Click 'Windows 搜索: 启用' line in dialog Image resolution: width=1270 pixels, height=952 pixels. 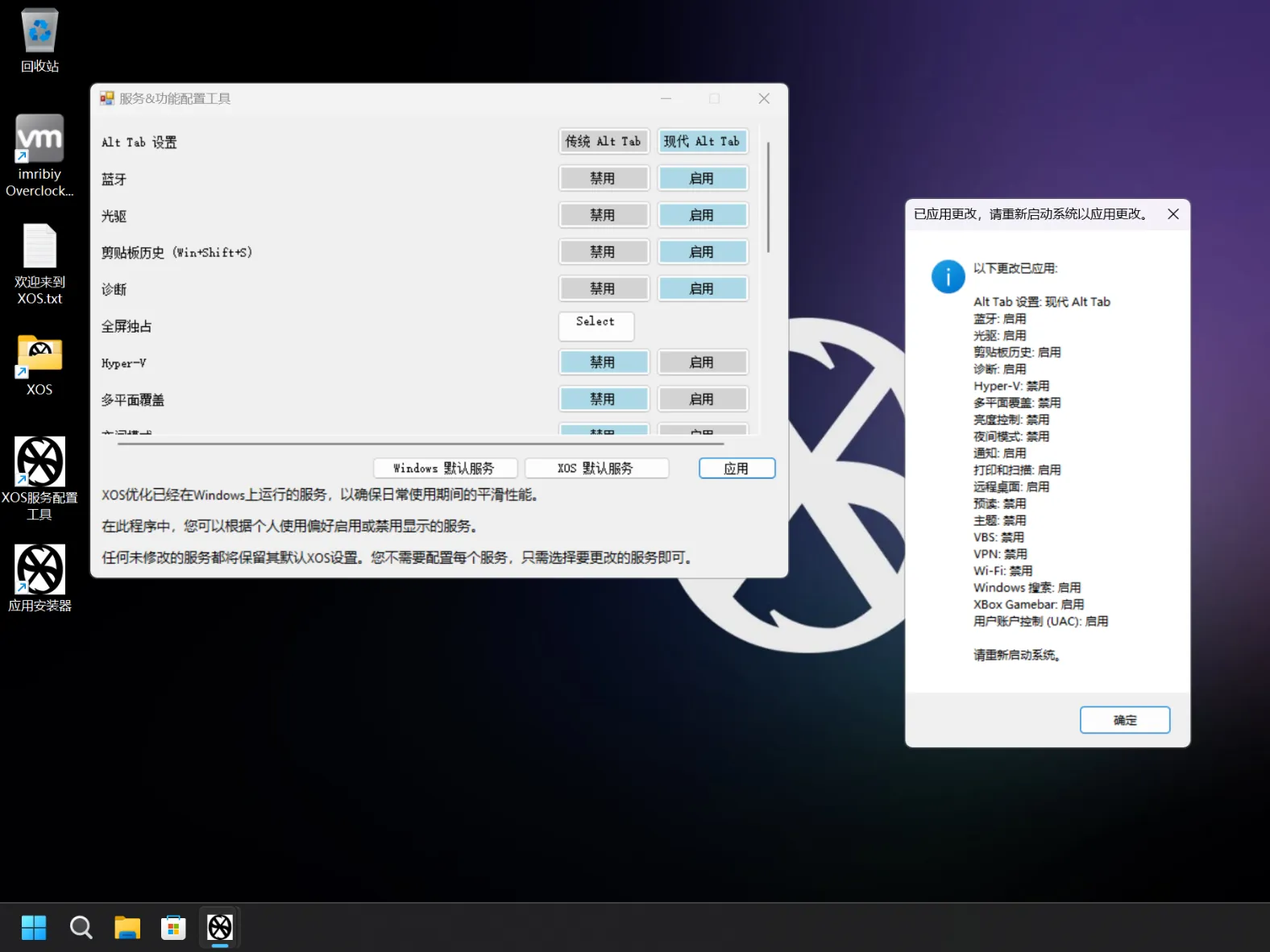1027,588
